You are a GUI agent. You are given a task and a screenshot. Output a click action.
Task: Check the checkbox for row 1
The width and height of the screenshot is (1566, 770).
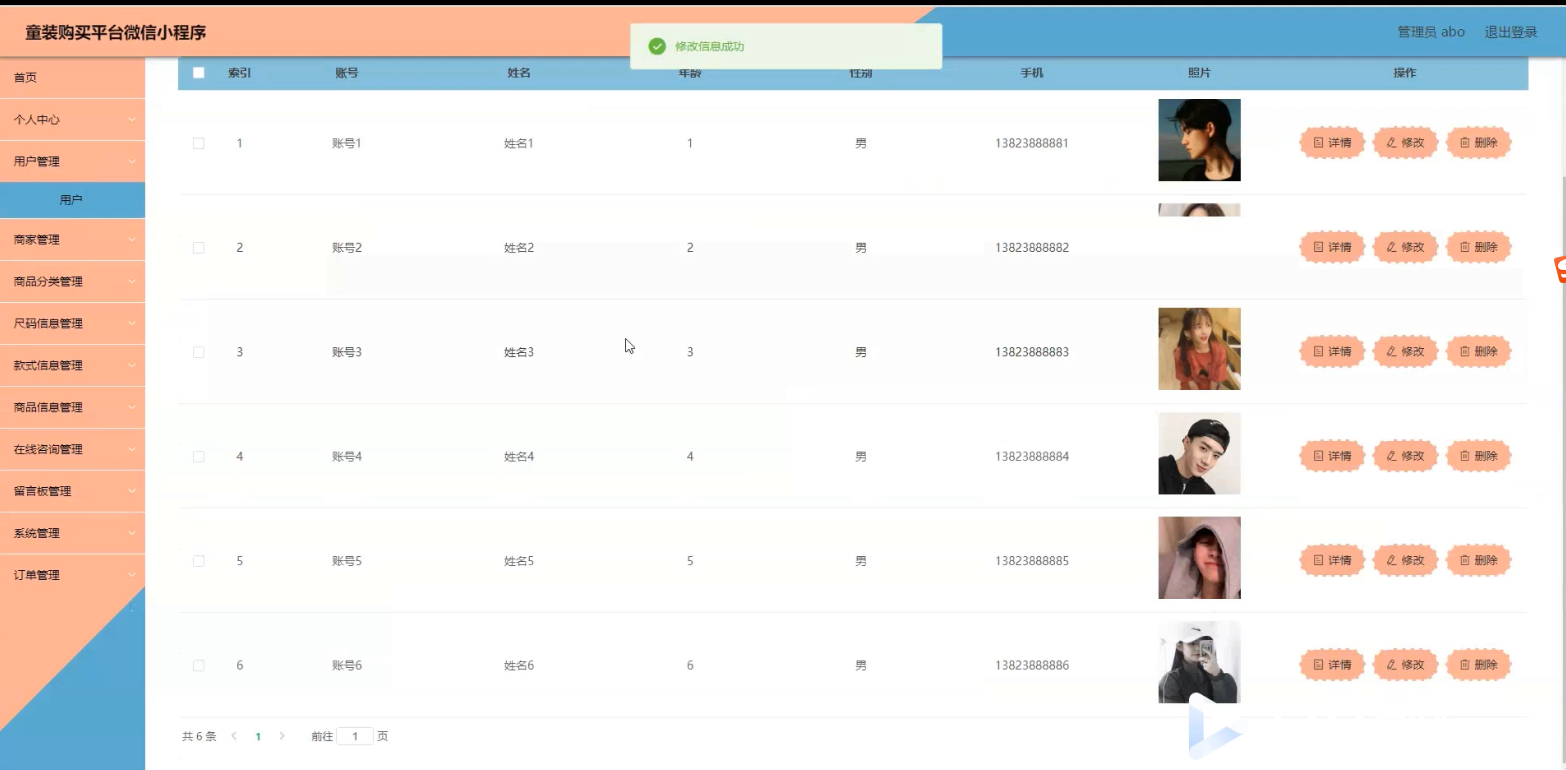[x=199, y=143]
